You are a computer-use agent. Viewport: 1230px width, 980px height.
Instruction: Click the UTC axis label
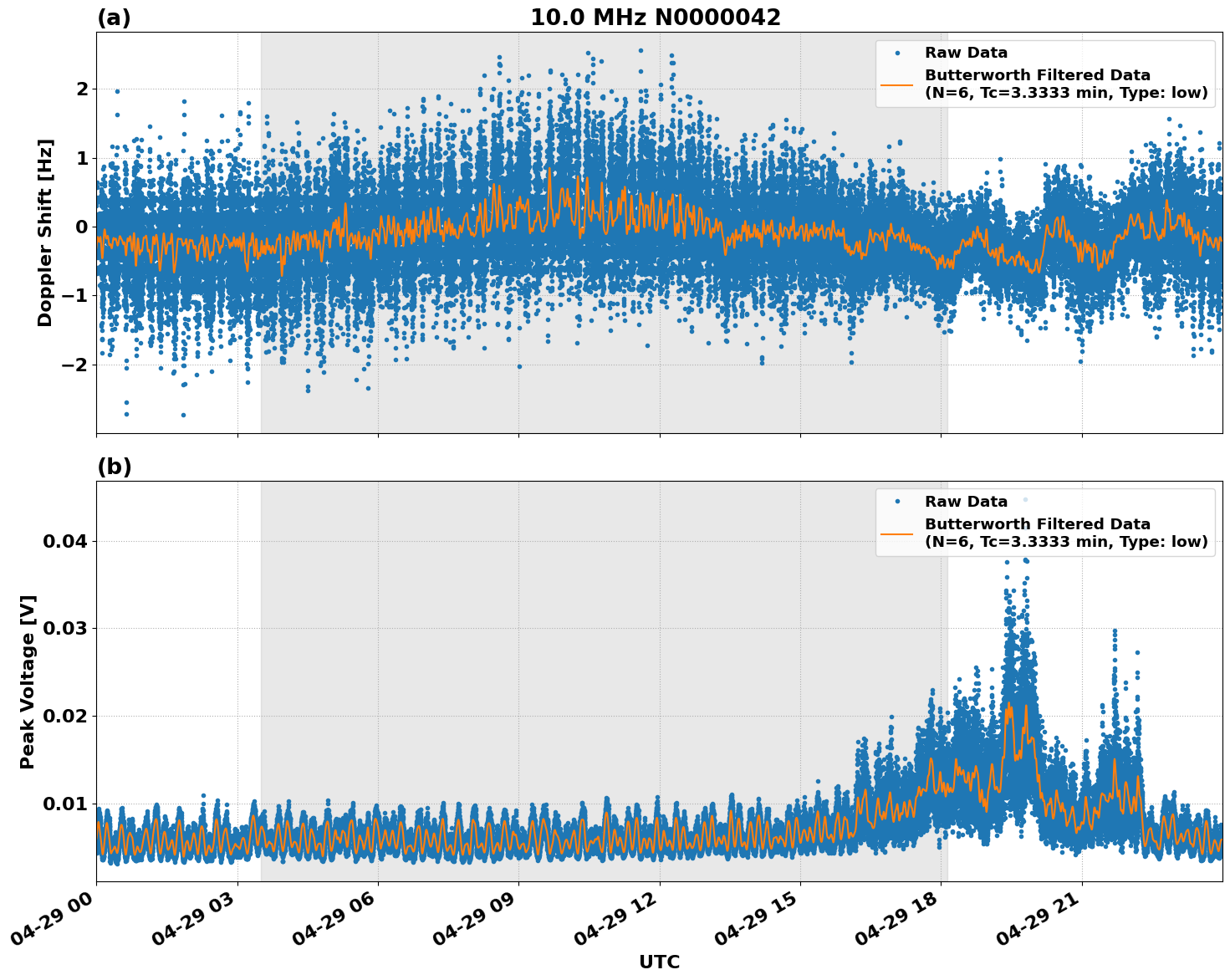(x=658, y=962)
